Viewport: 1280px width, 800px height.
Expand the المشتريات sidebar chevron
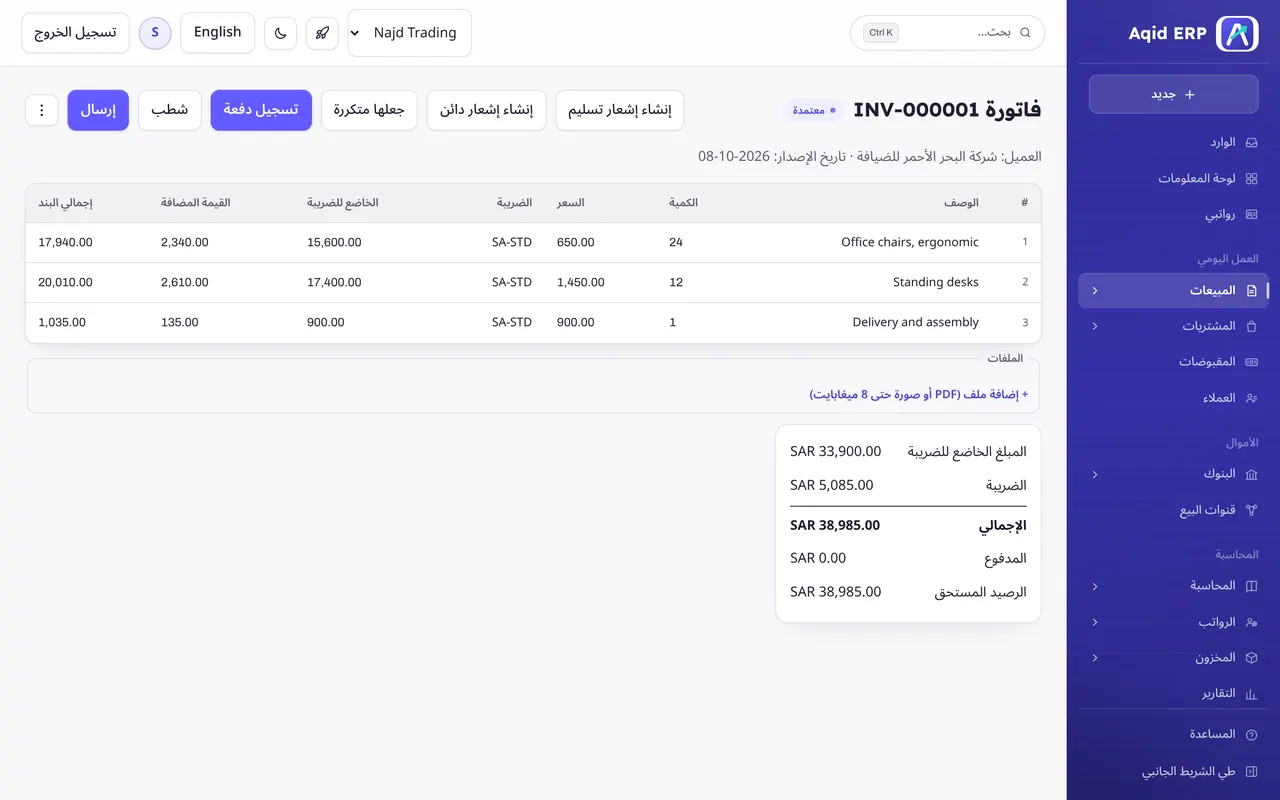click(x=1095, y=326)
